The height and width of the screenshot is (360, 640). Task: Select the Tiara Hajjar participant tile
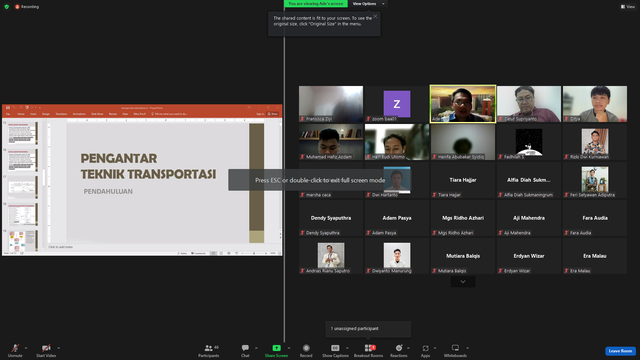[463, 180]
